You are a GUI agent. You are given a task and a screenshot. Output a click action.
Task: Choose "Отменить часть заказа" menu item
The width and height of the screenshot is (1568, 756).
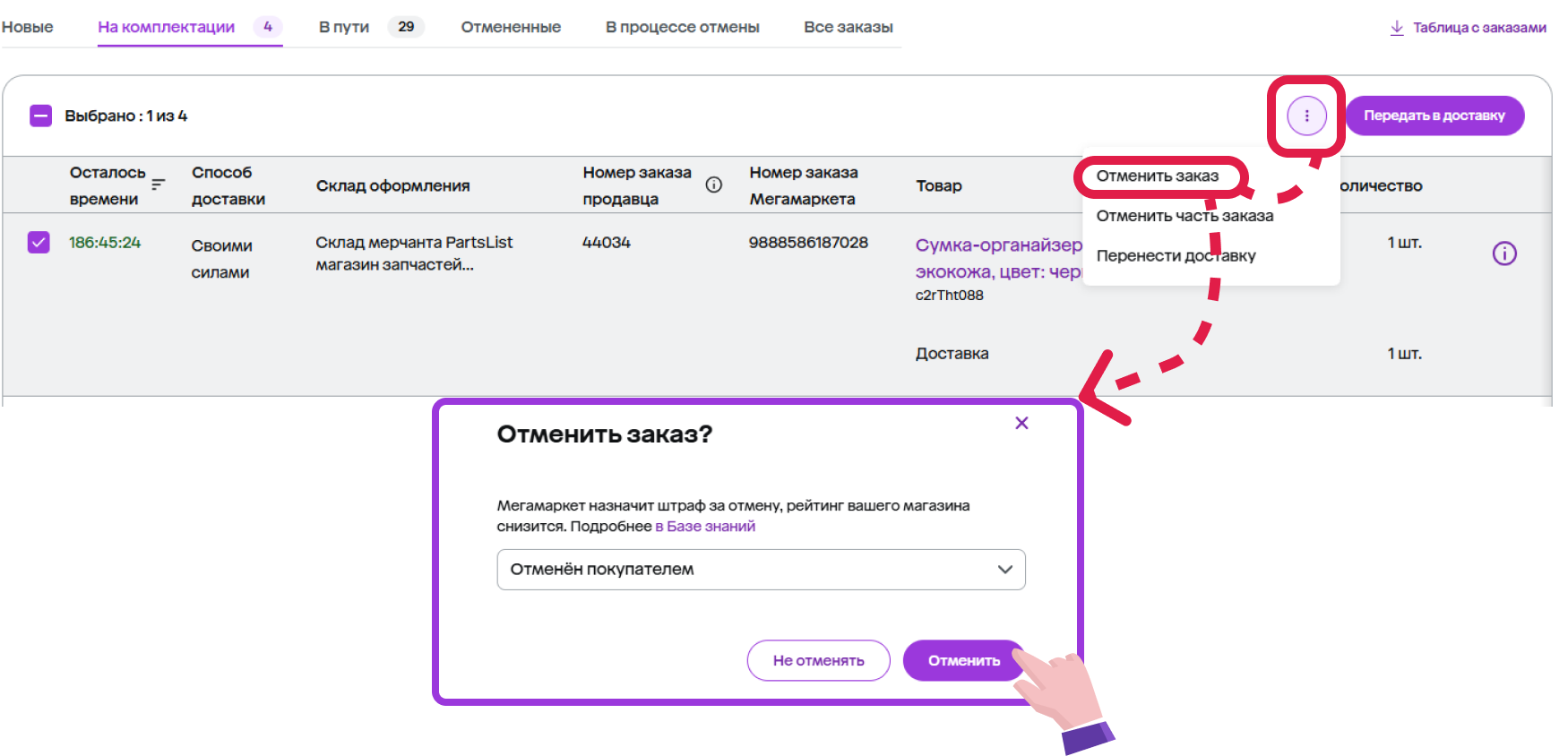tap(1185, 216)
